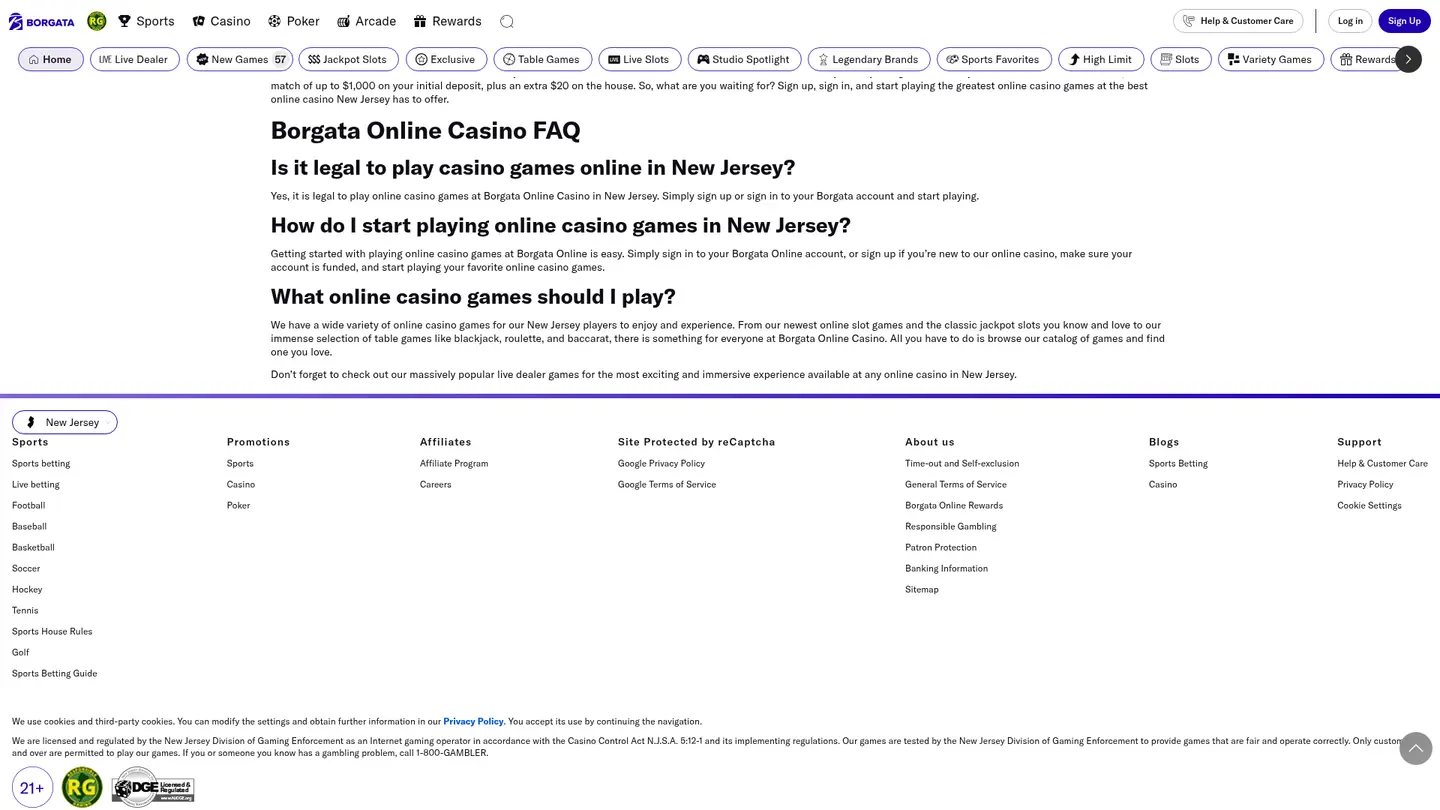This screenshot has height=810, width=1440.
Task: Click the Borgata logo
Action: [x=42, y=21]
